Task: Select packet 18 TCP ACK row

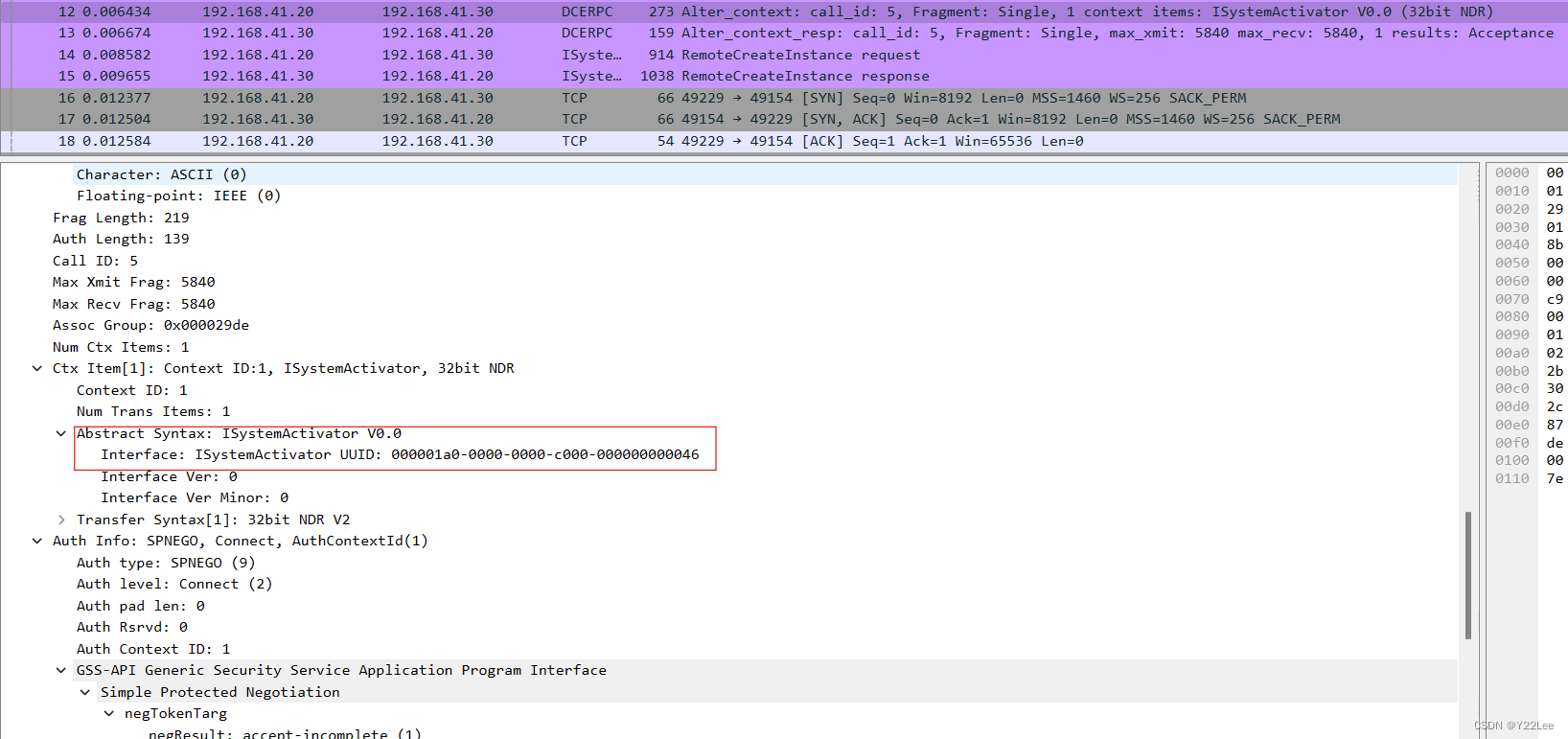Action: pos(784,141)
